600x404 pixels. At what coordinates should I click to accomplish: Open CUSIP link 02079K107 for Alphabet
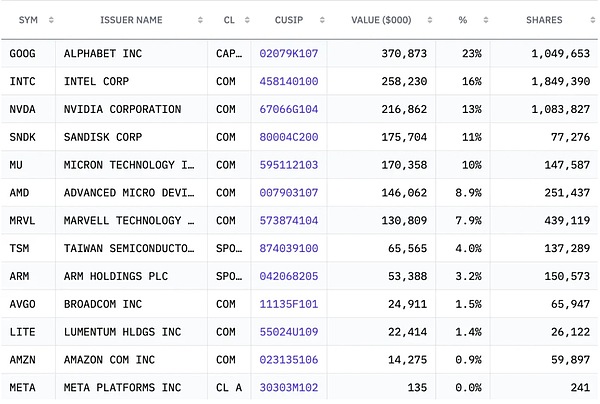[x=289, y=54]
